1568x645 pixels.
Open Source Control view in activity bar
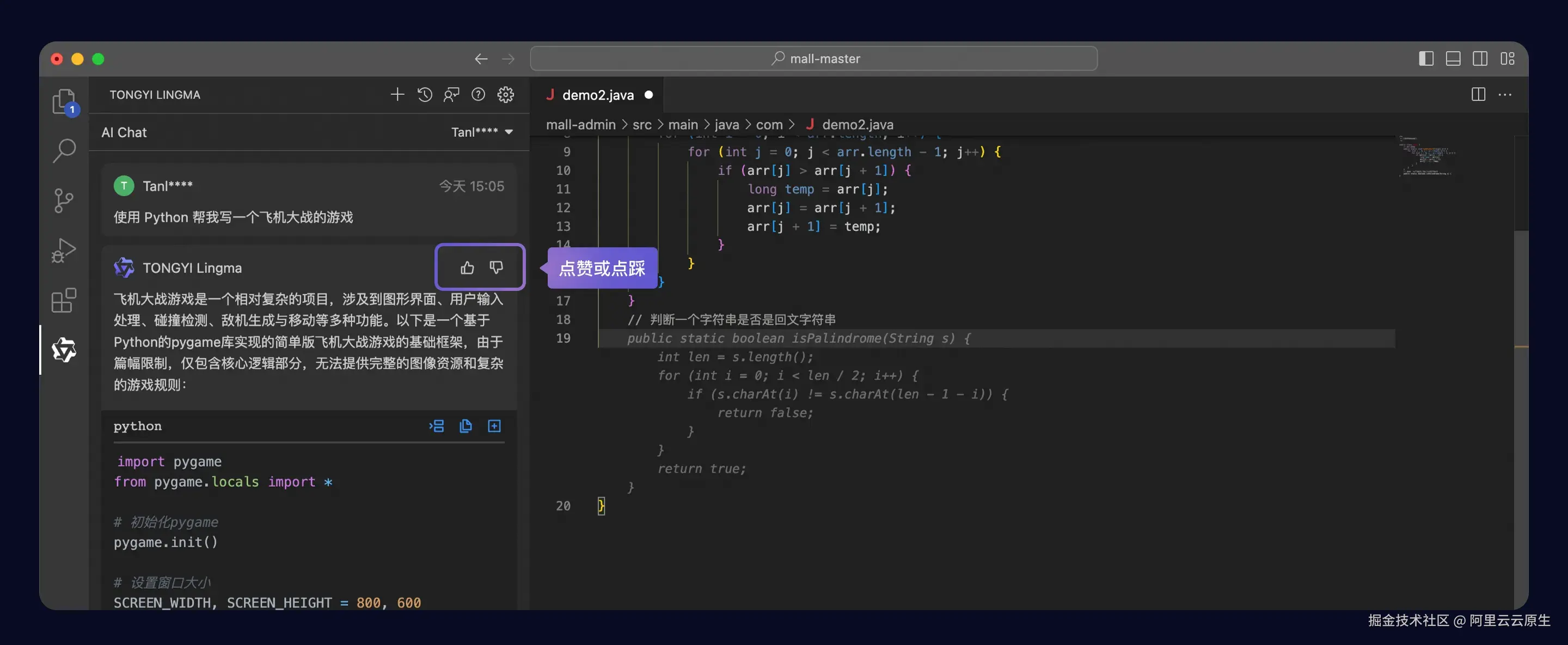pyautogui.click(x=64, y=200)
